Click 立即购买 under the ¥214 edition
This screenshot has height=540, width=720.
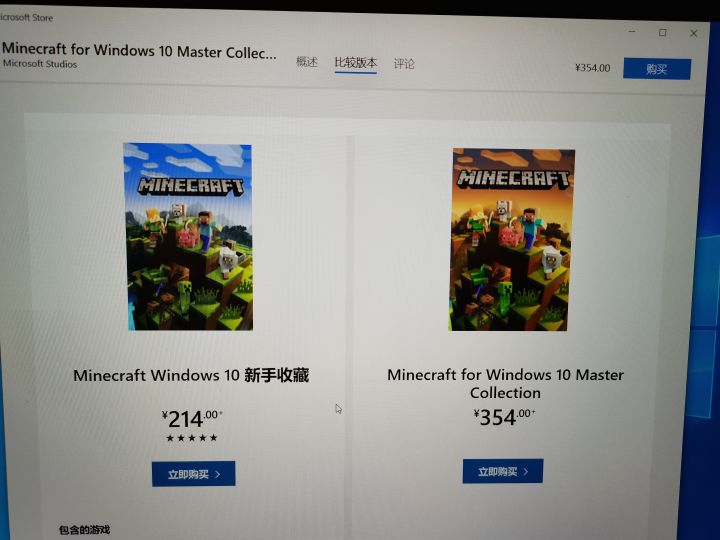coord(193,474)
